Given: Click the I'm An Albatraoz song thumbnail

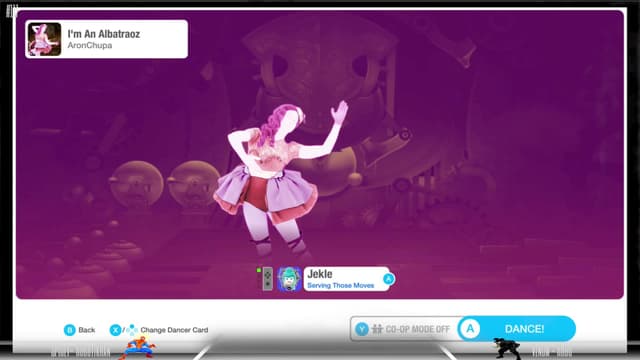Looking at the screenshot, I should tap(44, 39).
